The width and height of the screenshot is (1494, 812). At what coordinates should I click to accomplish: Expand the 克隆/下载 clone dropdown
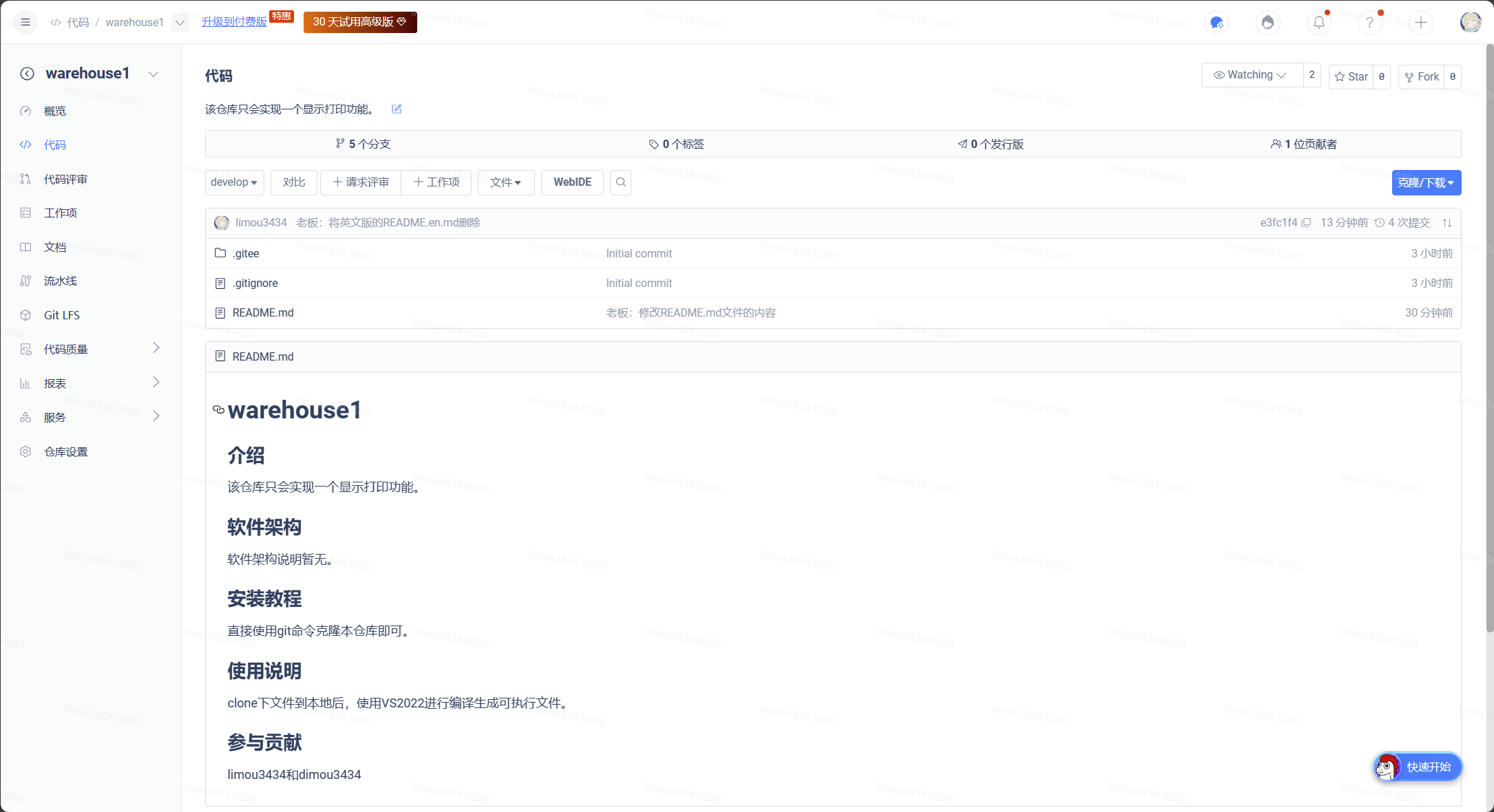(x=1426, y=182)
